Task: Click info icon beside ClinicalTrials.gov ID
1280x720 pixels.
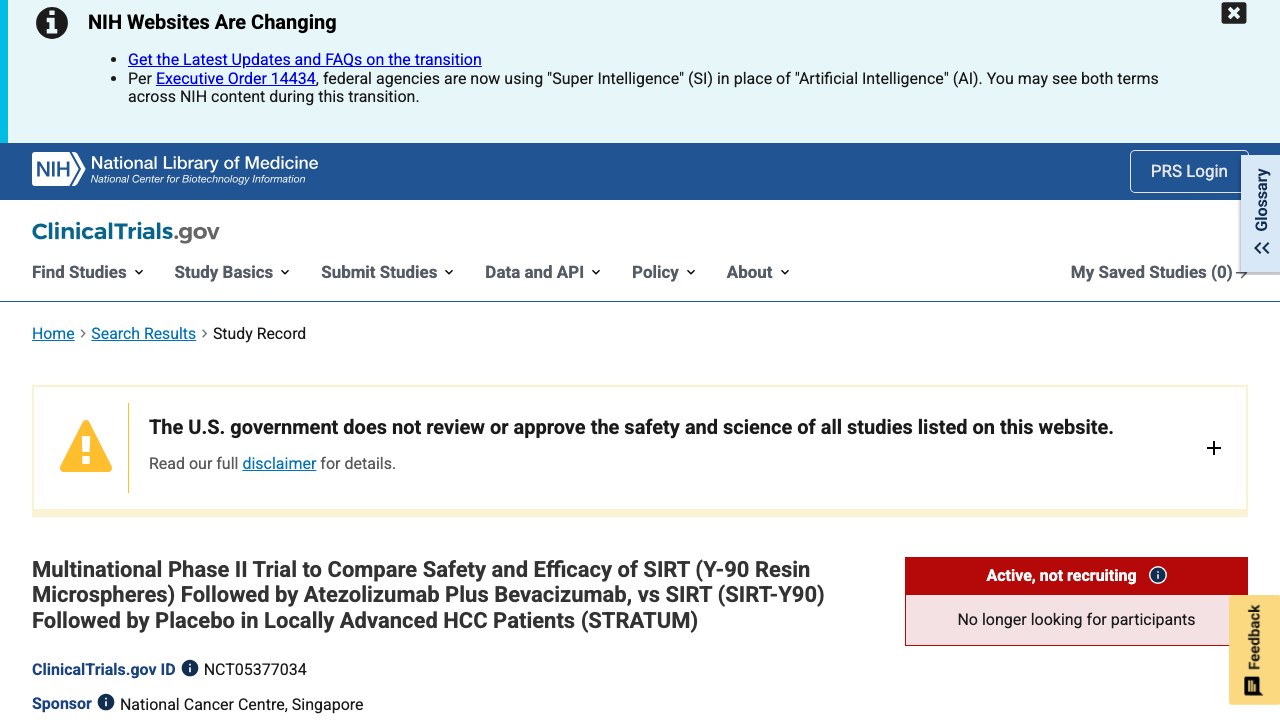Action: click(190, 668)
